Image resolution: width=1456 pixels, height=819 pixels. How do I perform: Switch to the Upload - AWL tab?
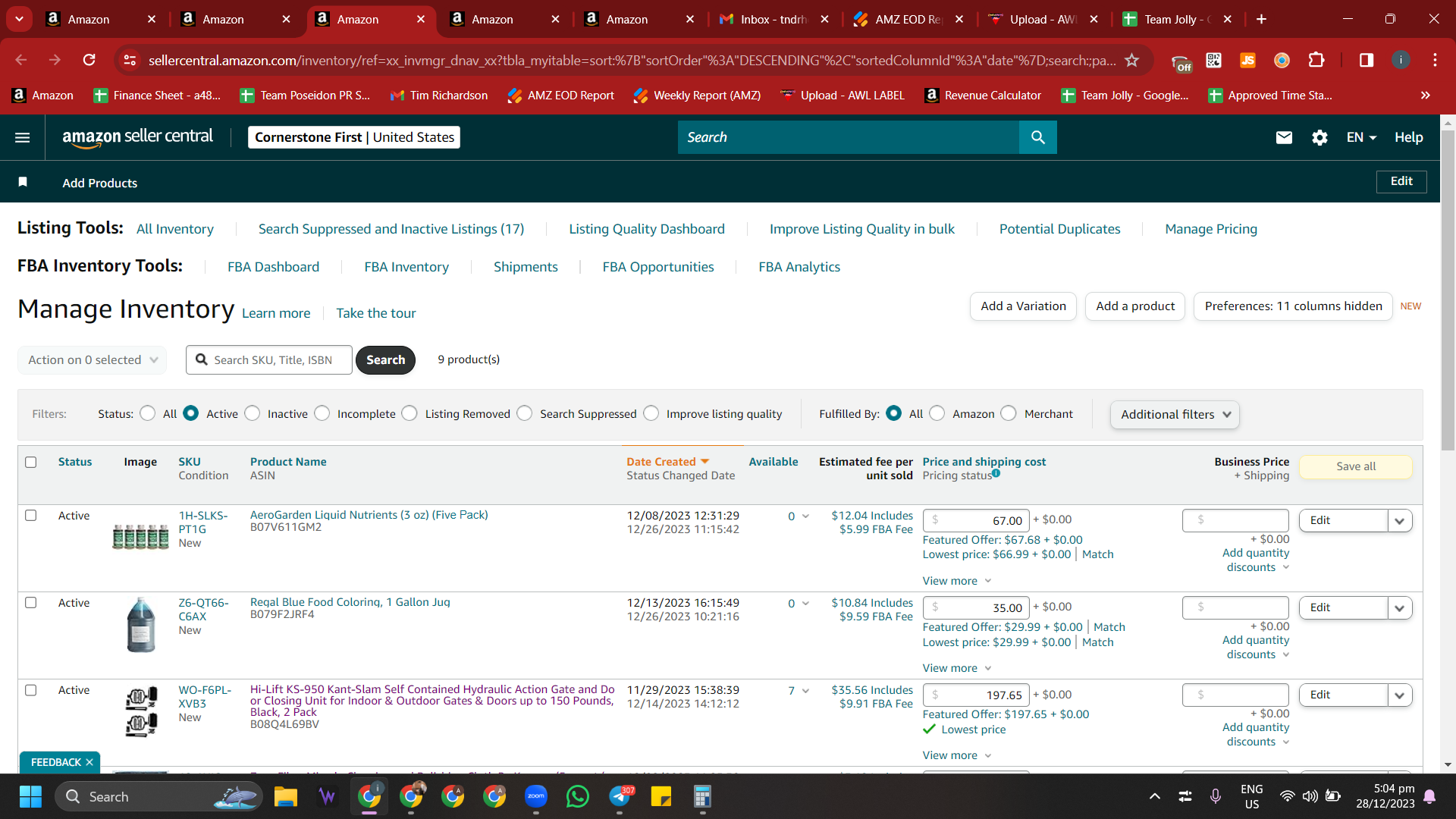(x=1042, y=19)
